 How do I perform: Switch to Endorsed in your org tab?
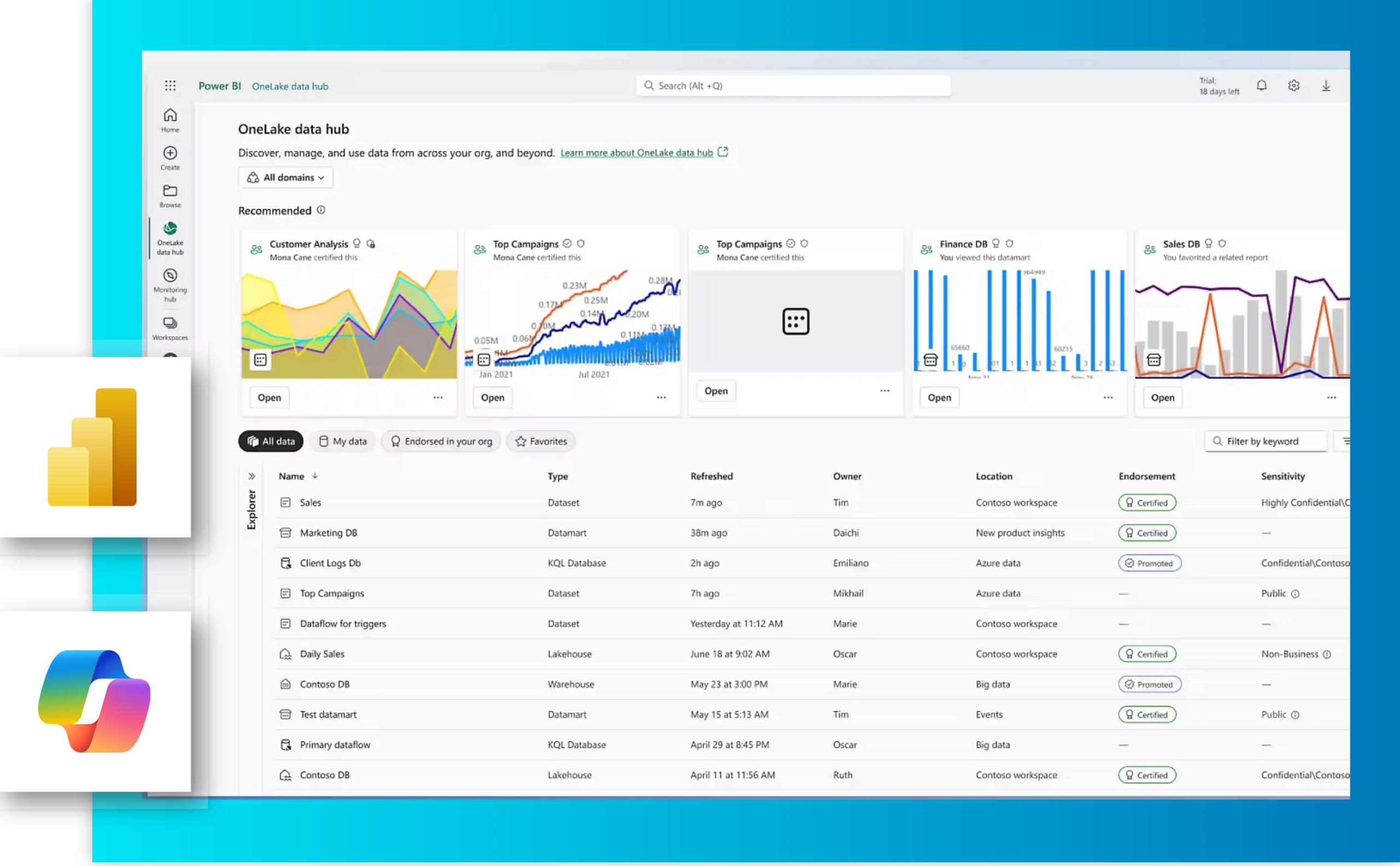441,441
